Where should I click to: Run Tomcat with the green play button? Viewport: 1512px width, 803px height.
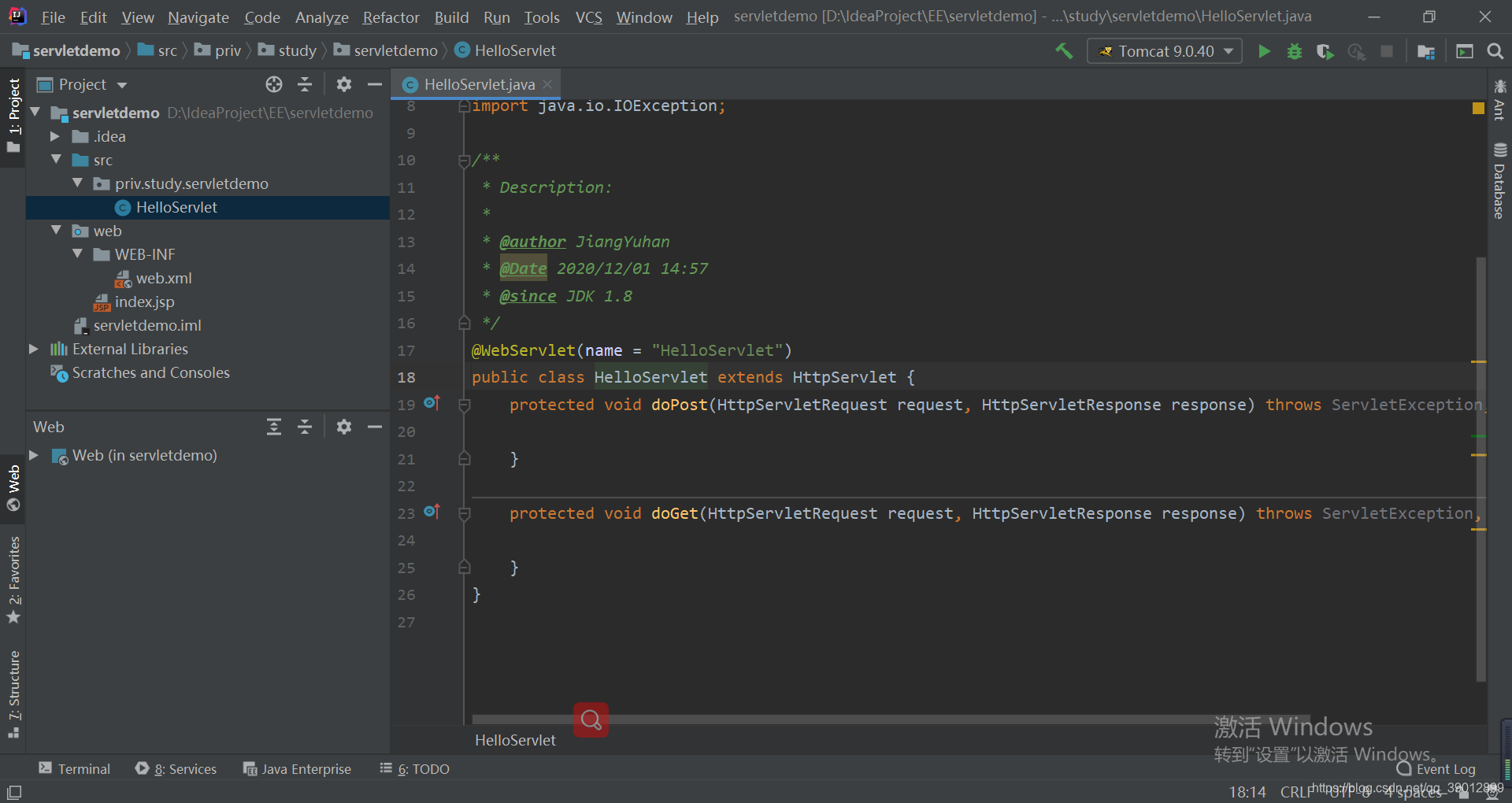pyautogui.click(x=1264, y=51)
